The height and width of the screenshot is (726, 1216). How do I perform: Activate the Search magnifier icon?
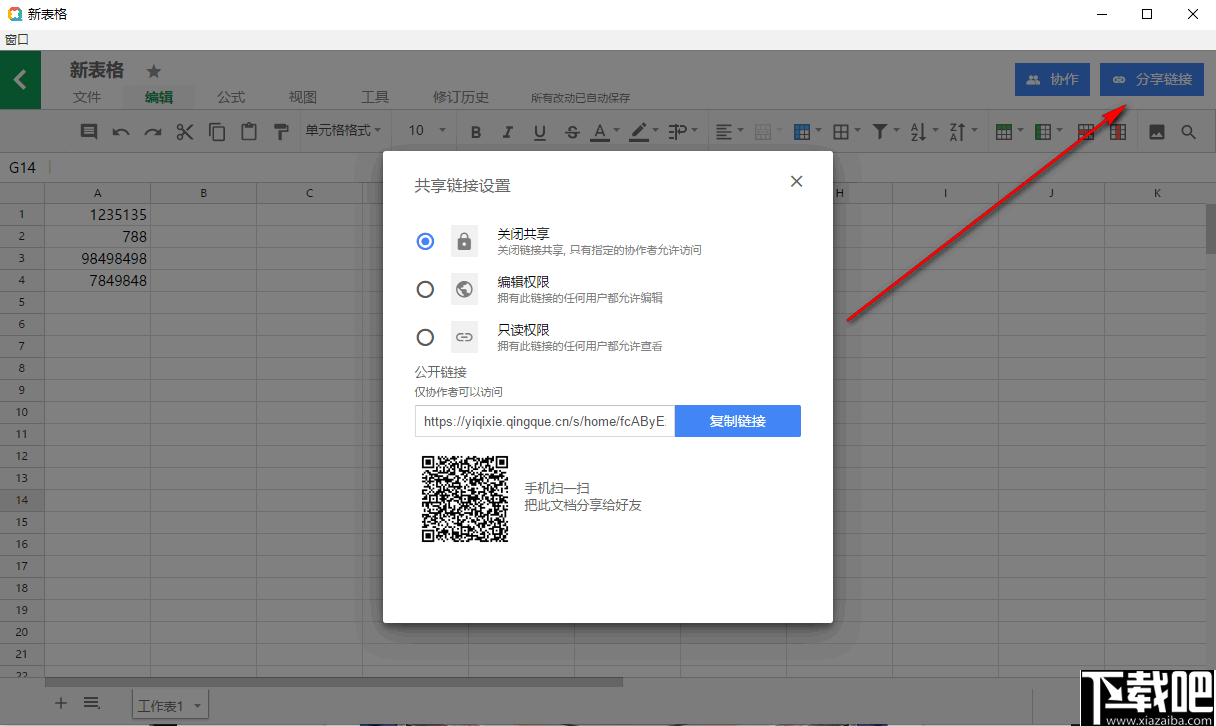coord(1187,131)
